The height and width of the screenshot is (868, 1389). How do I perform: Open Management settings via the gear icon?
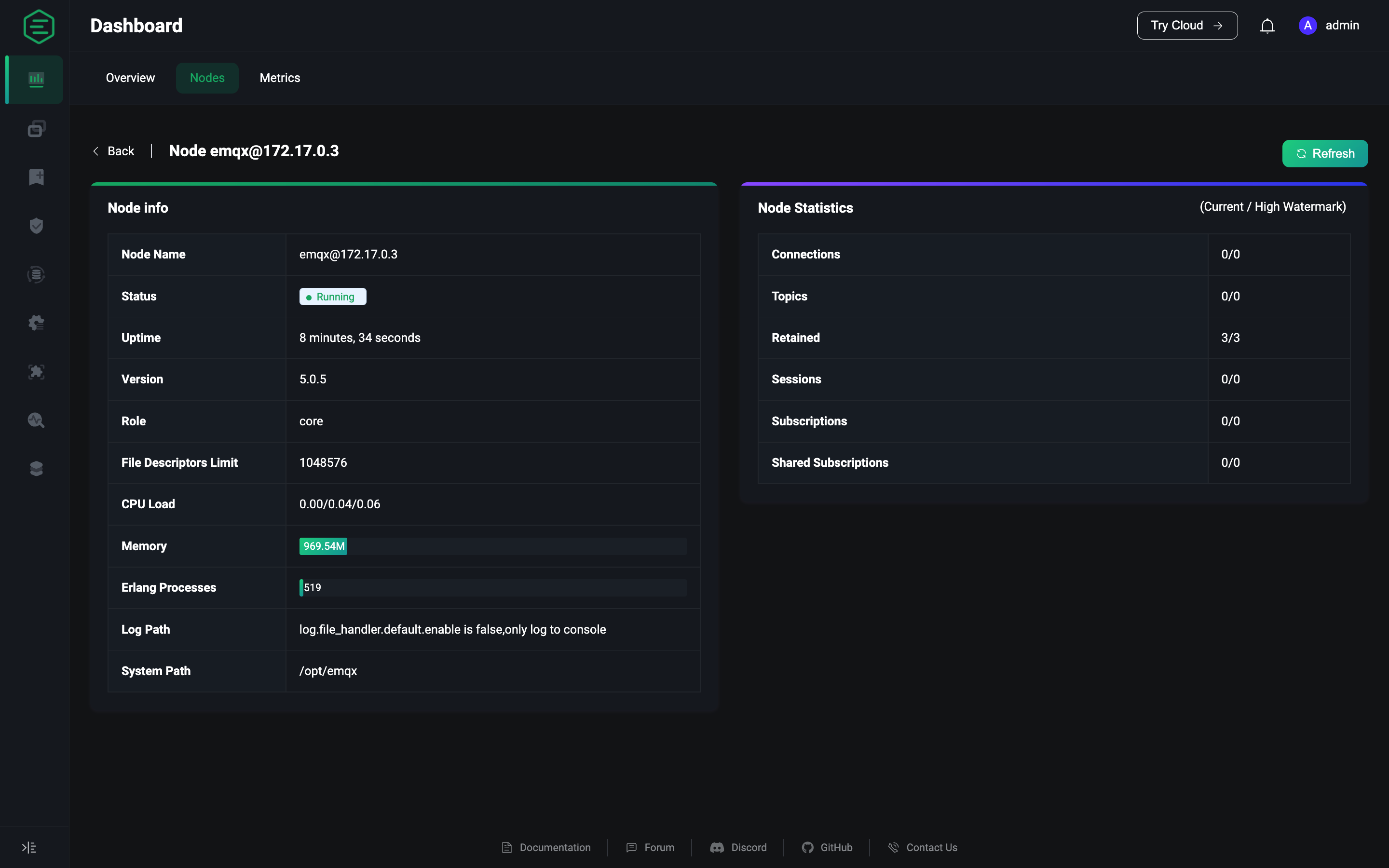(36, 323)
